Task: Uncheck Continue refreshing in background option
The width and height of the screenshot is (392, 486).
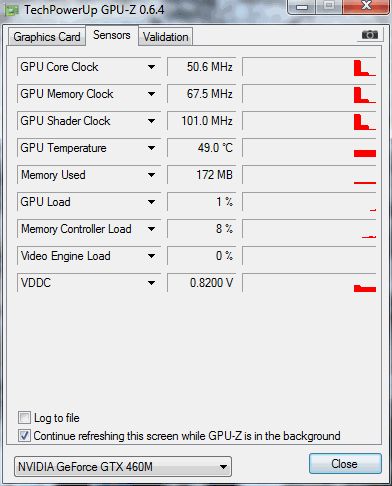Action: (24, 436)
